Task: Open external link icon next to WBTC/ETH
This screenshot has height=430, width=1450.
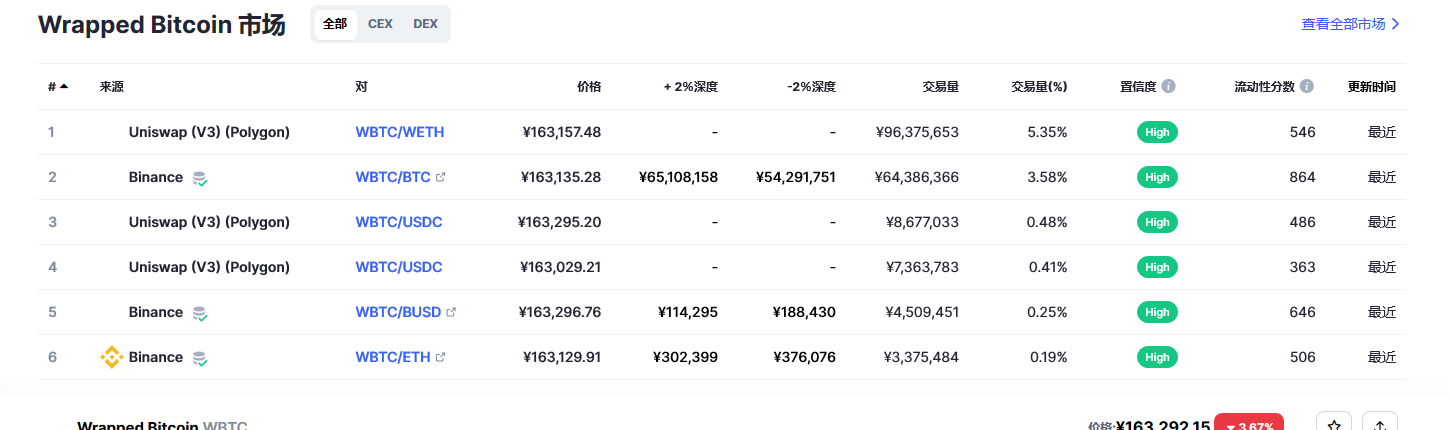Action: coord(441,357)
